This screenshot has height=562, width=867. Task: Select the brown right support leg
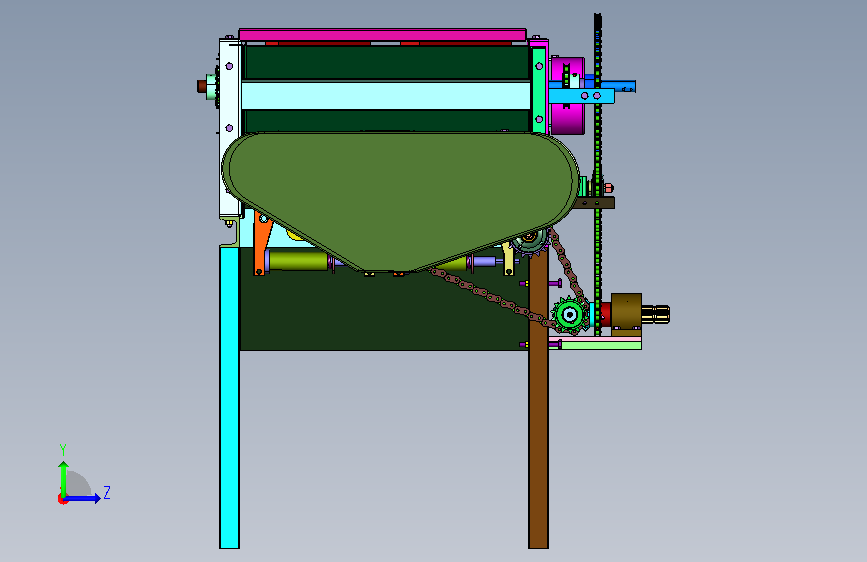[x=538, y=397]
